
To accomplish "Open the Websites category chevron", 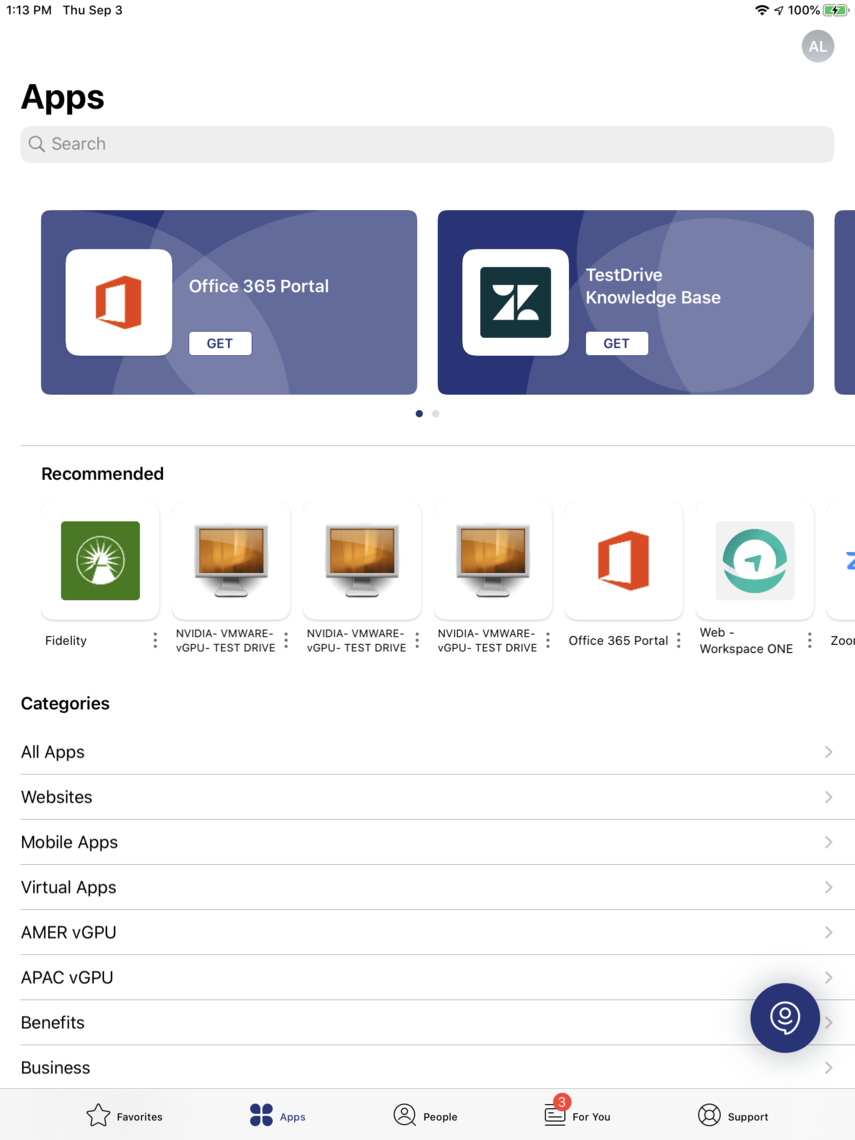I will 828,797.
